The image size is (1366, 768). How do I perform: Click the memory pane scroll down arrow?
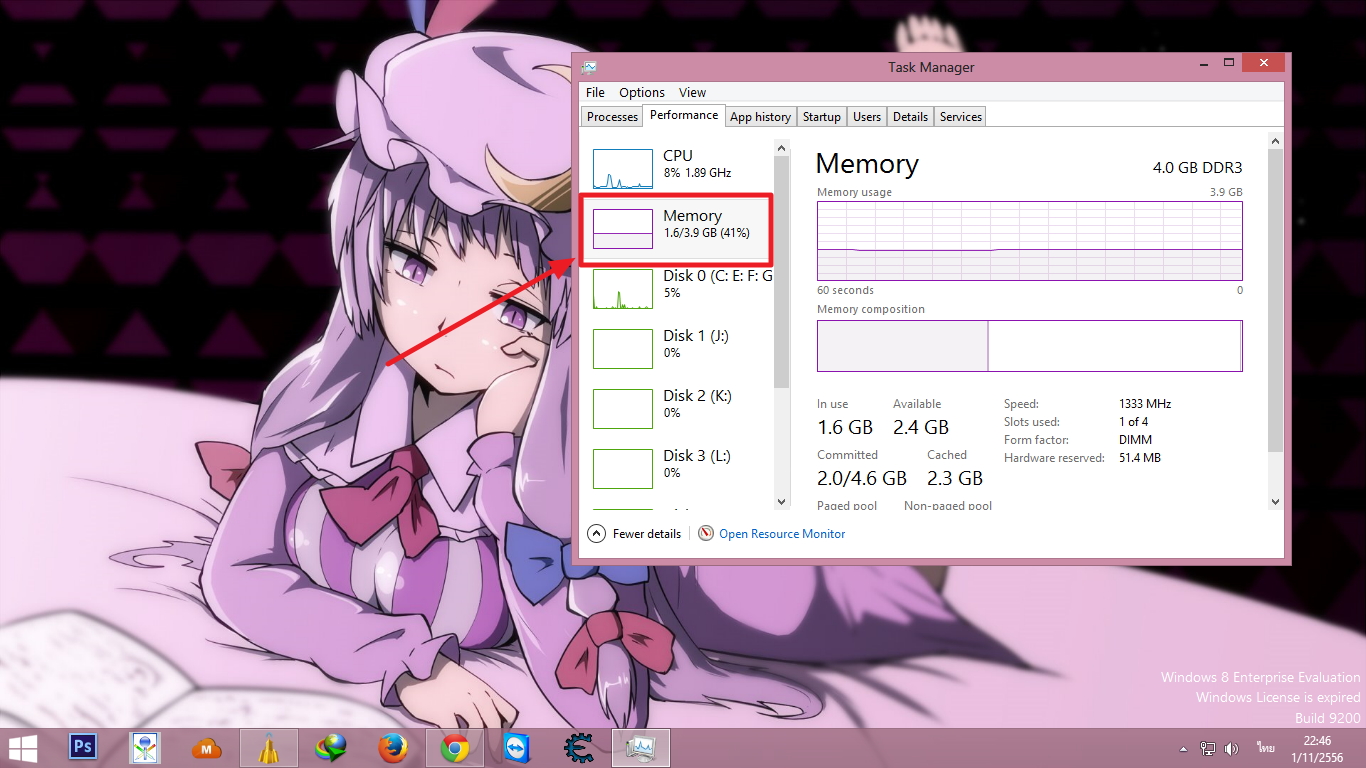[x=1275, y=501]
